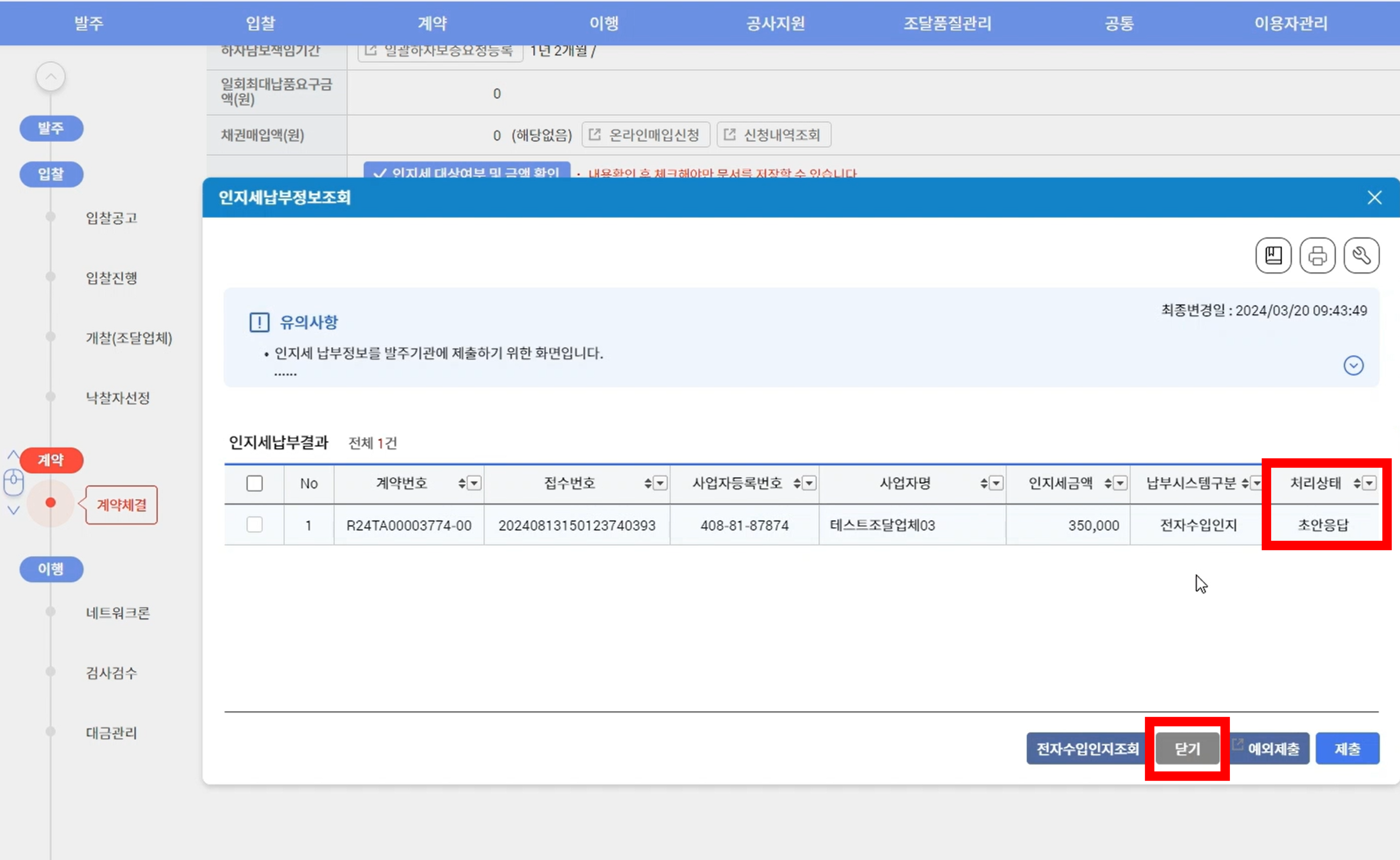This screenshot has height=860, width=1400.
Task: Click the printer icon in dialog
Action: click(1317, 255)
